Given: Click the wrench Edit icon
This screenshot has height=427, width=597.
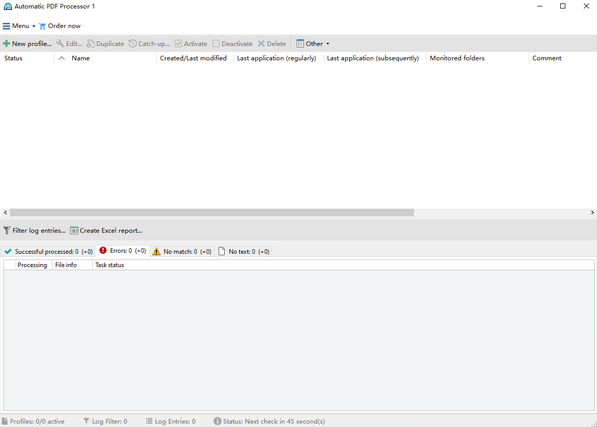Looking at the screenshot, I should point(60,44).
